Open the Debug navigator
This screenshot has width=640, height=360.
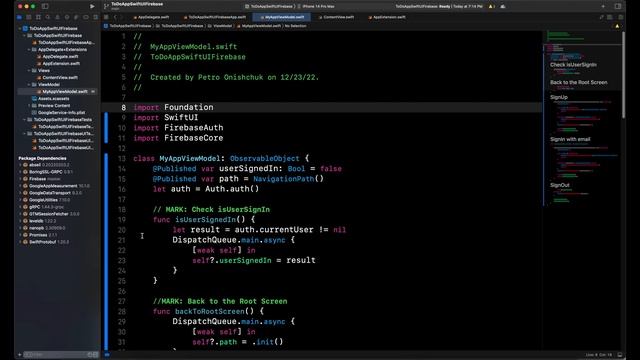76,17
